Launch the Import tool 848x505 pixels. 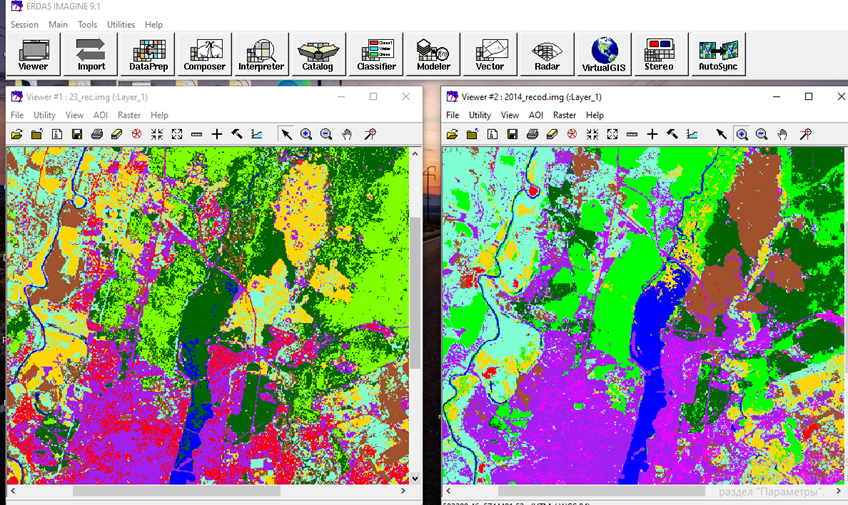click(x=90, y=54)
